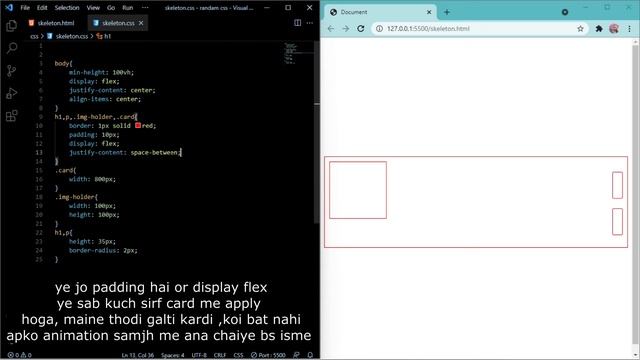This screenshot has width=640, height=360.
Task: Click Ln 13, Col 36 cursor position
Action: click(138, 355)
